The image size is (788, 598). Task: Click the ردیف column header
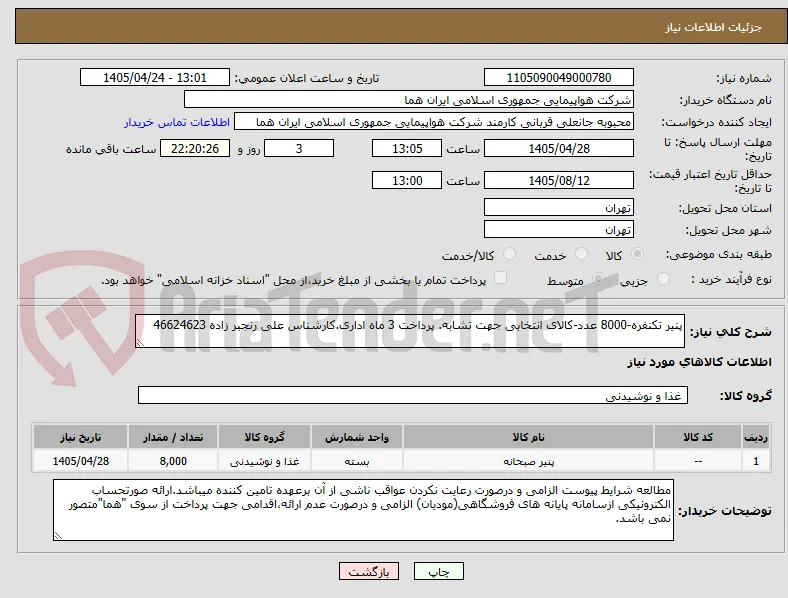click(756, 437)
